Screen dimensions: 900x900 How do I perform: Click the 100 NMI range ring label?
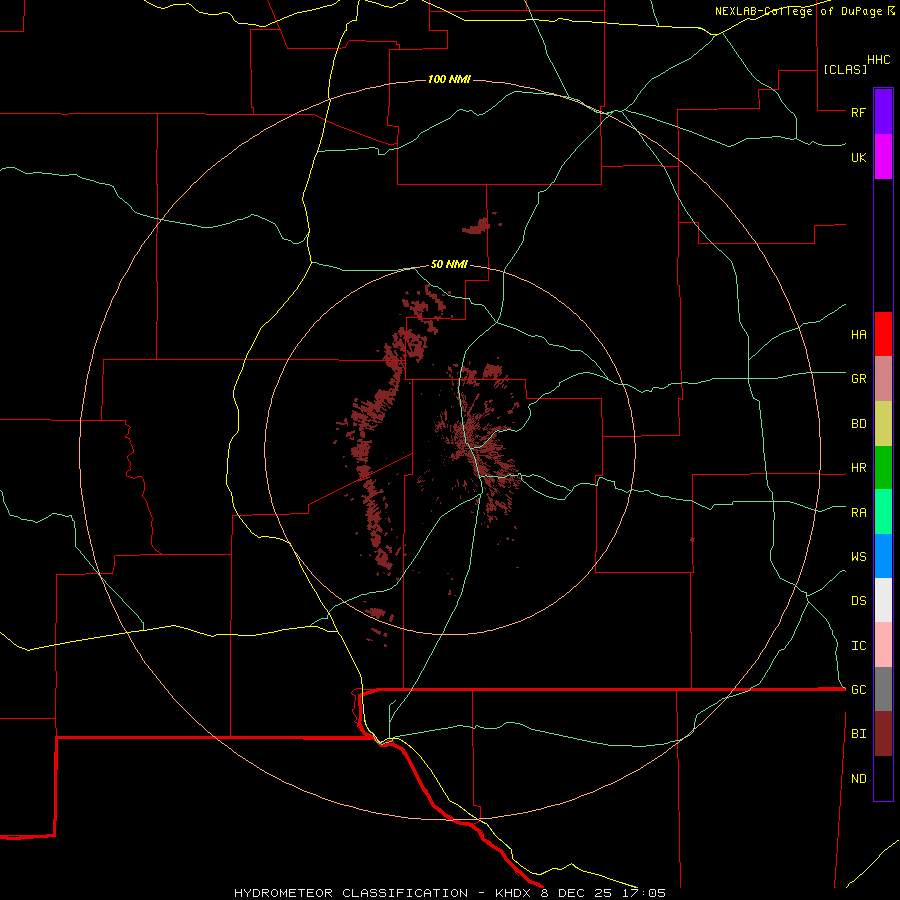pyautogui.click(x=449, y=79)
